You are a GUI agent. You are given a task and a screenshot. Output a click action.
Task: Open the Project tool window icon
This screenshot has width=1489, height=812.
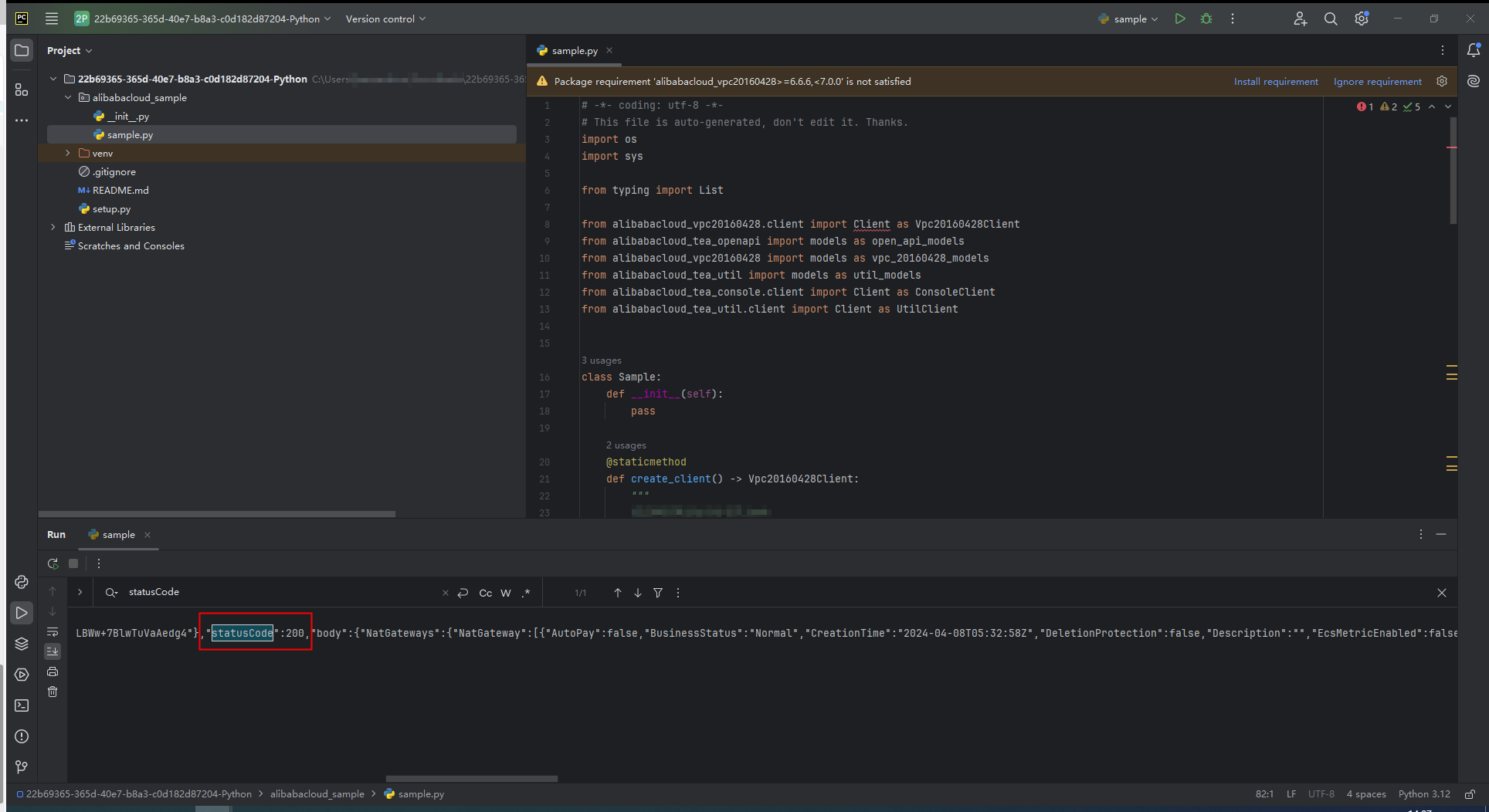pyautogui.click(x=22, y=50)
